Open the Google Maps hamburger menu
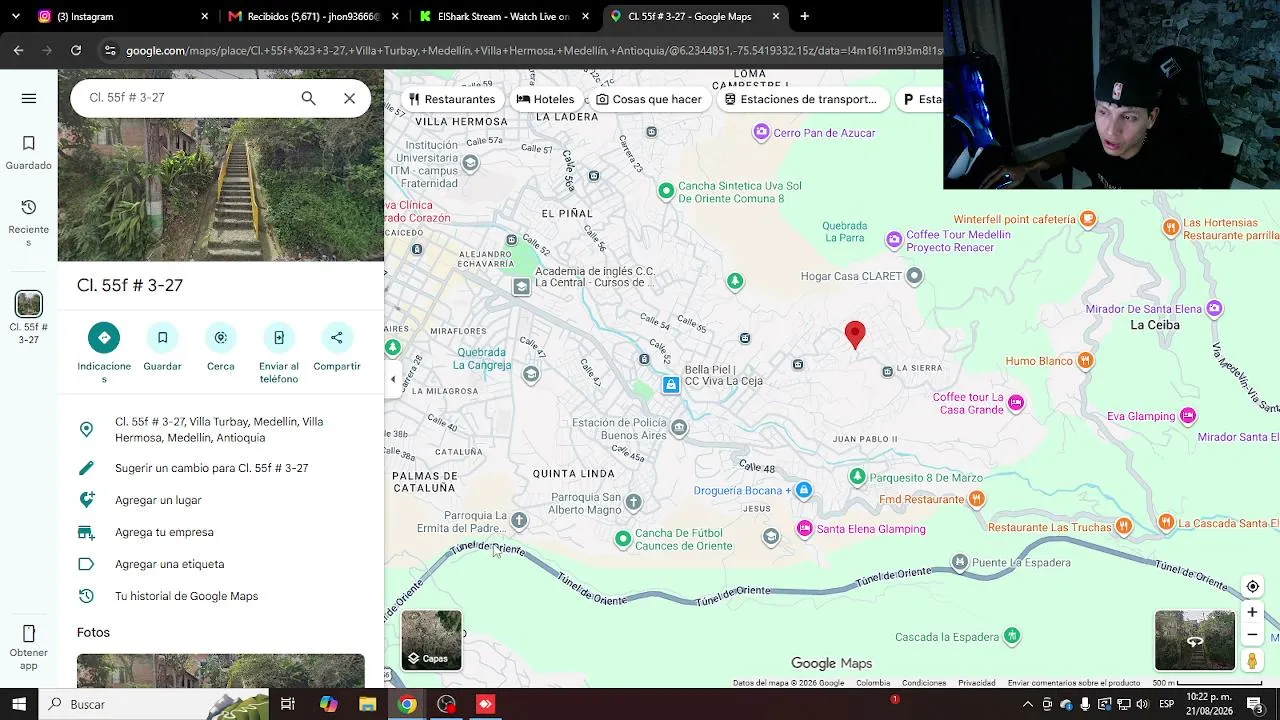 pyautogui.click(x=29, y=98)
